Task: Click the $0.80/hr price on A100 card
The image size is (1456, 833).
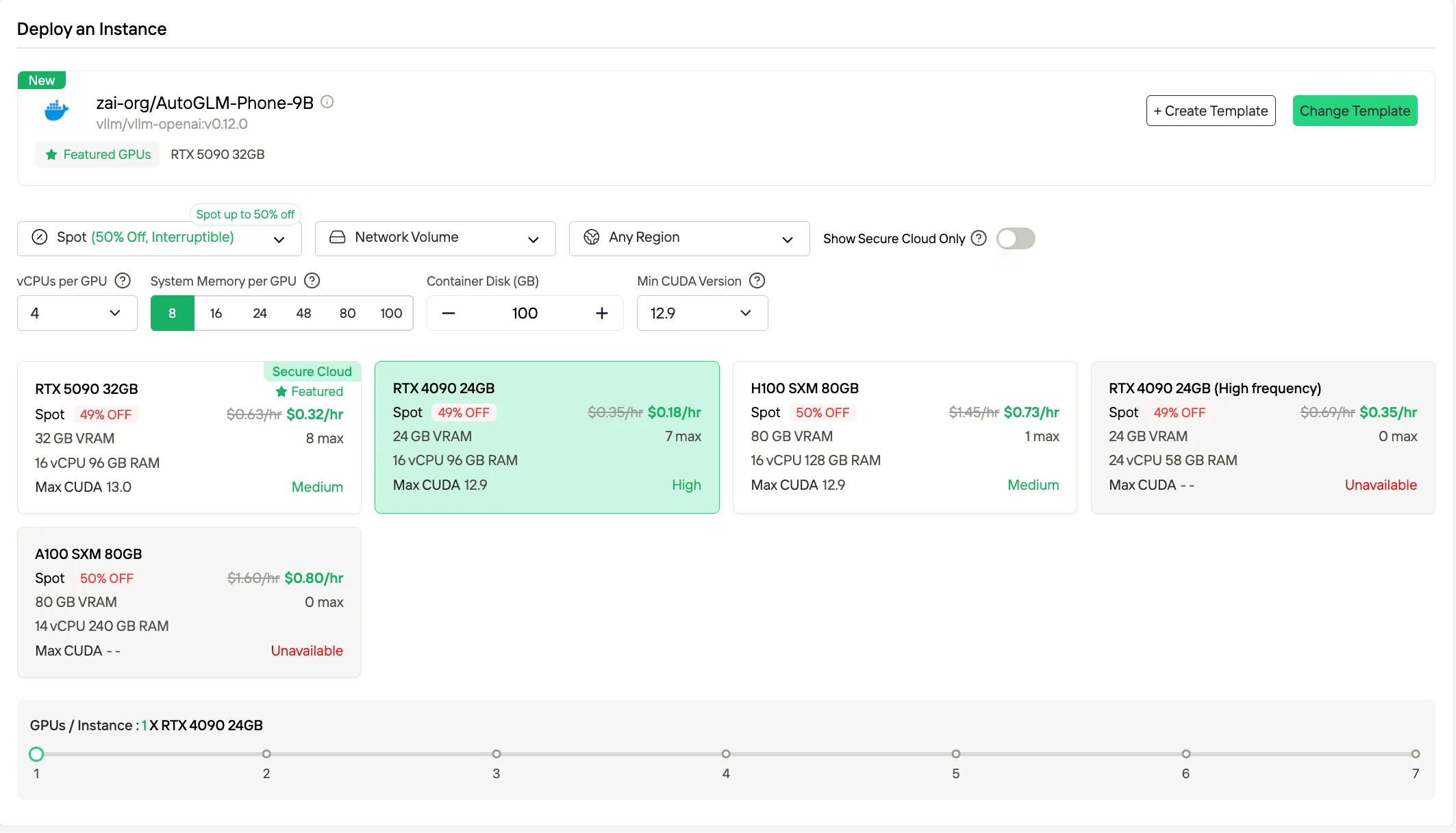Action: pos(314,578)
